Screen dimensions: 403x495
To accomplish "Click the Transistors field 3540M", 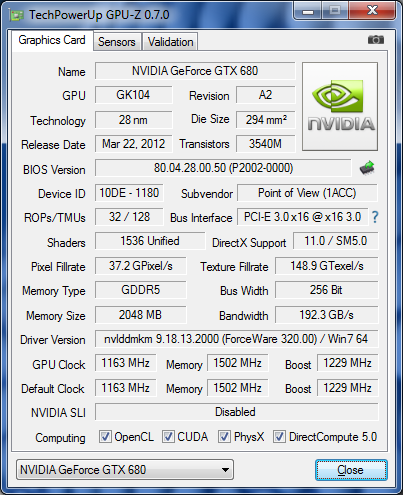I will 266,144.
